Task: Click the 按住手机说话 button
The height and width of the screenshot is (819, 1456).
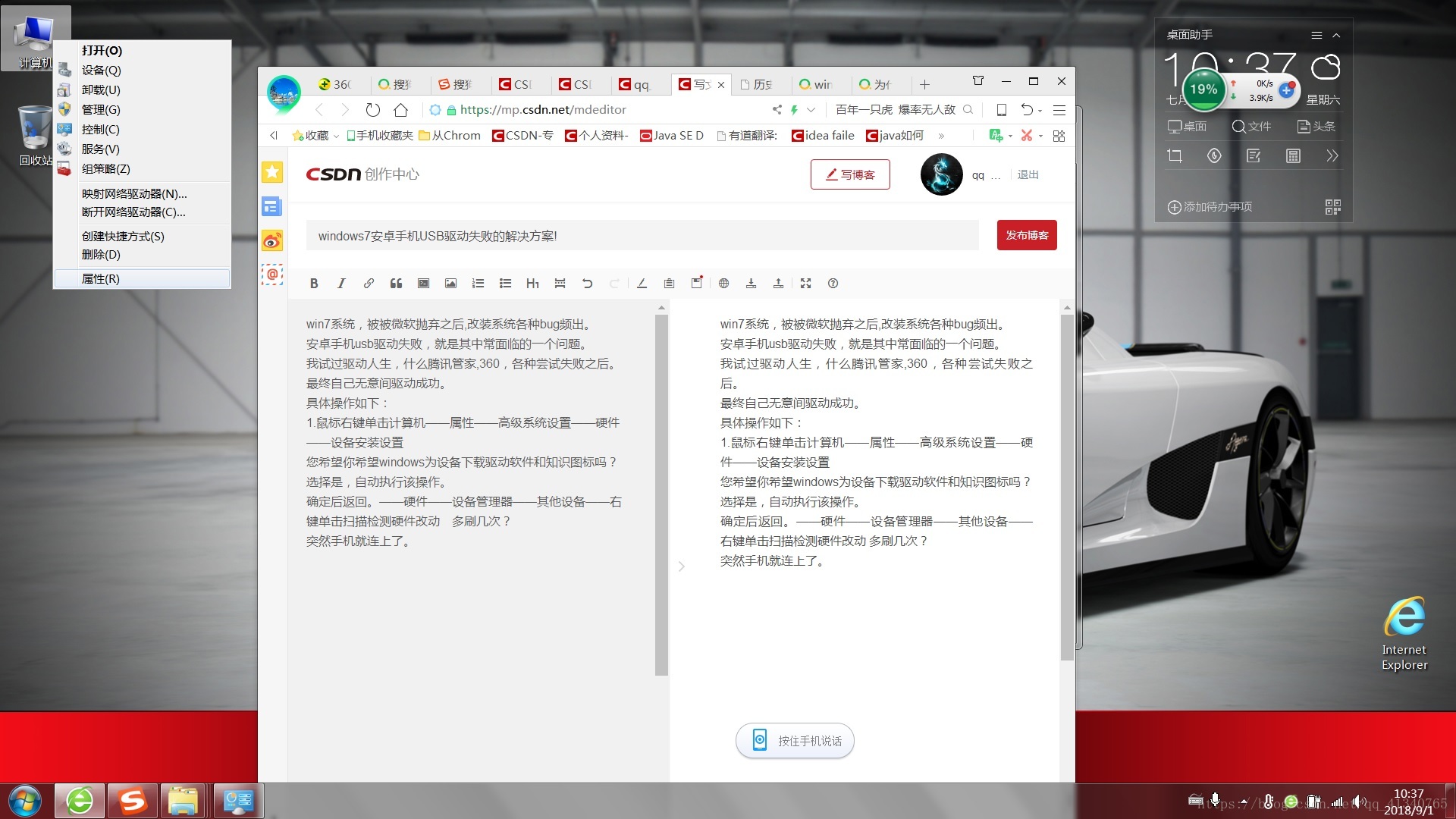Action: click(x=795, y=741)
